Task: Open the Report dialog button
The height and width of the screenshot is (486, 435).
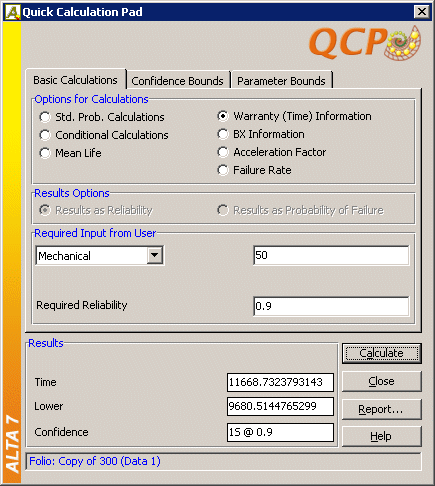Action: [382, 409]
